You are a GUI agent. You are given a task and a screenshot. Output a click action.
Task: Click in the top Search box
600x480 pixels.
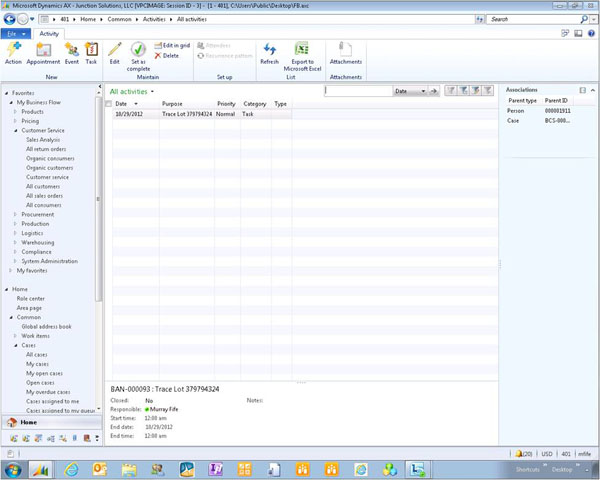pyautogui.click(x=535, y=19)
